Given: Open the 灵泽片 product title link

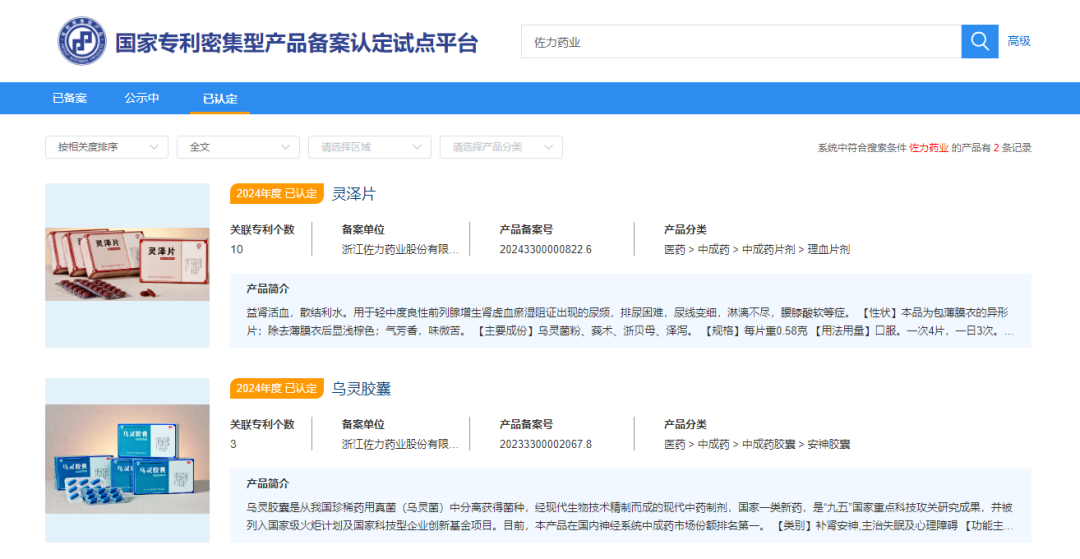Looking at the screenshot, I should point(354,193).
